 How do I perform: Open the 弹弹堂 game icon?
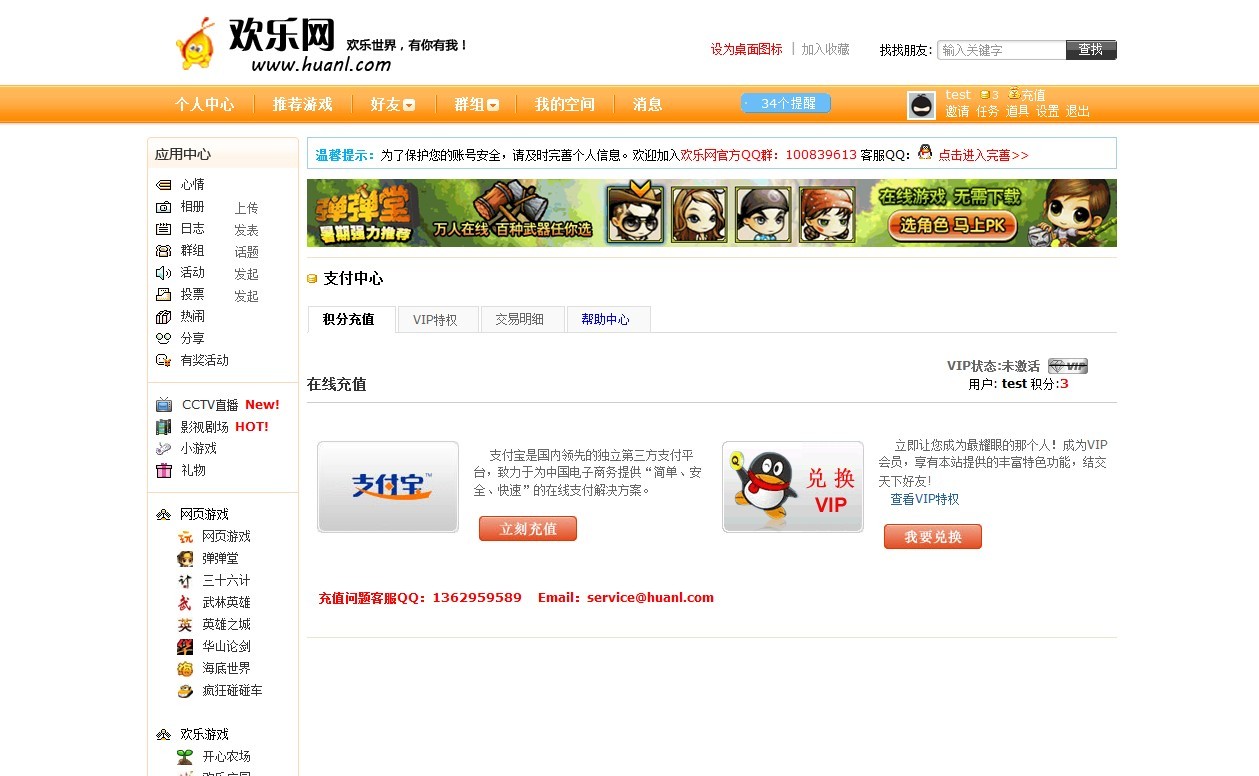pos(185,559)
